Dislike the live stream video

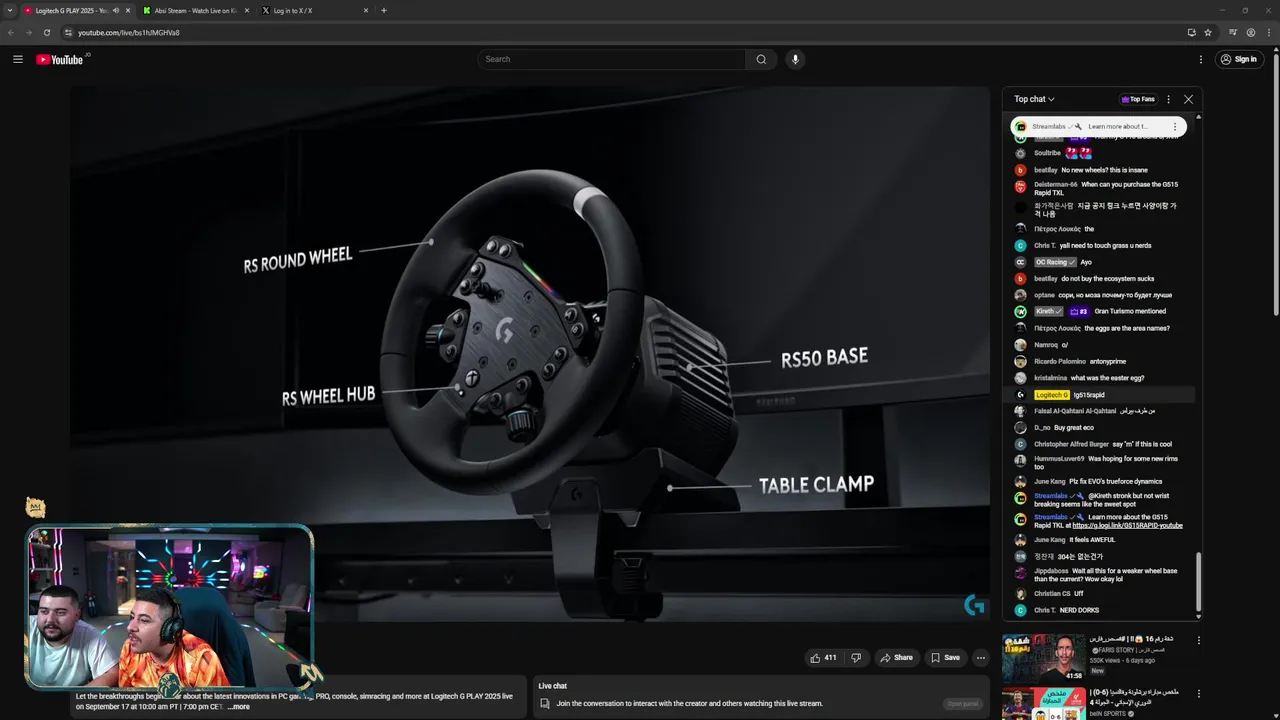pos(855,657)
